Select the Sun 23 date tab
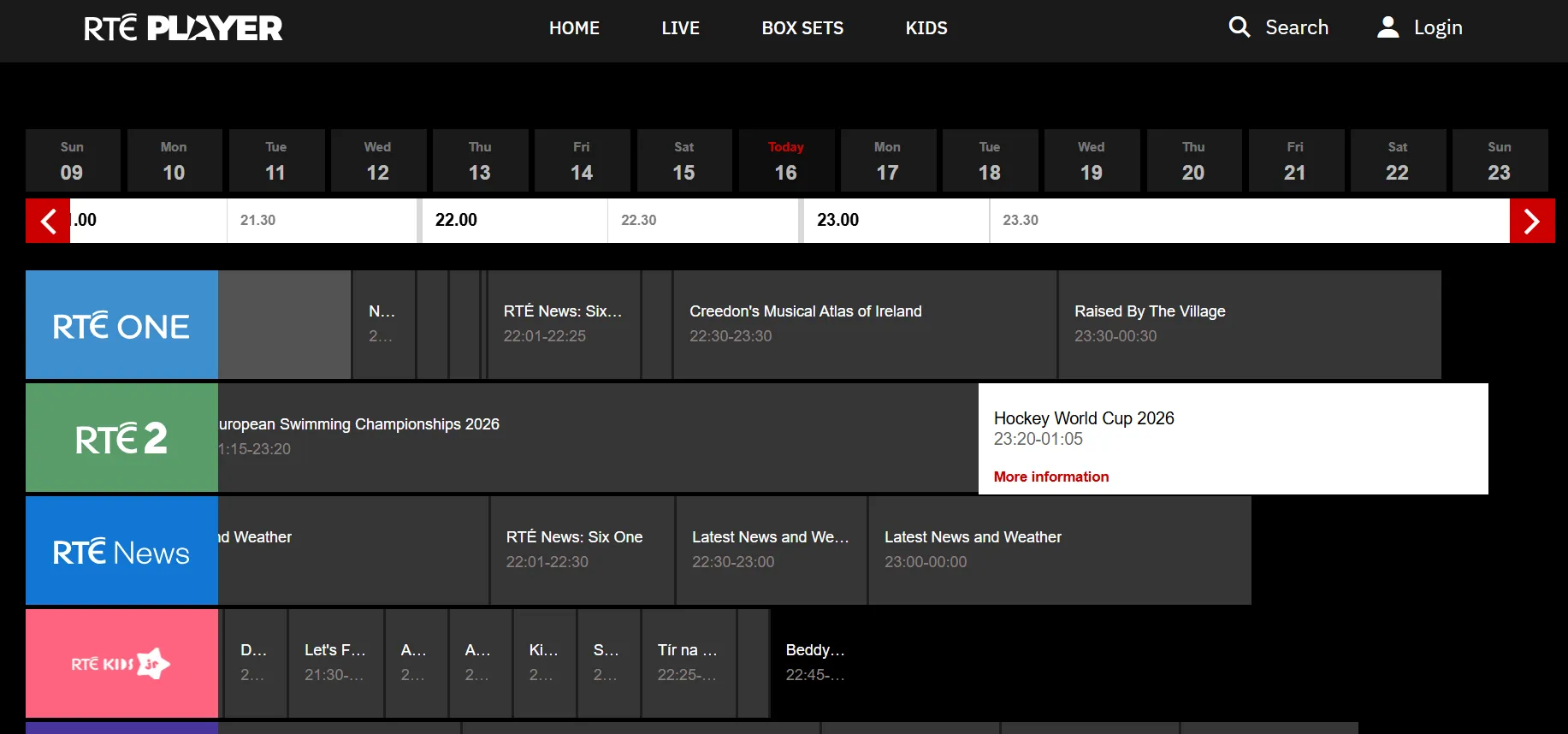The image size is (1568, 734). (1500, 161)
